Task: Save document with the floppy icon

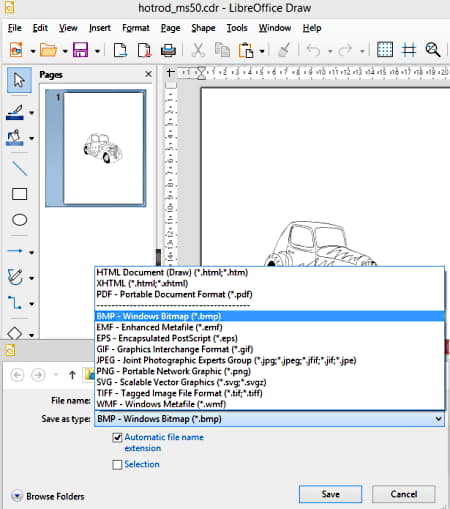Action: point(80,50)
